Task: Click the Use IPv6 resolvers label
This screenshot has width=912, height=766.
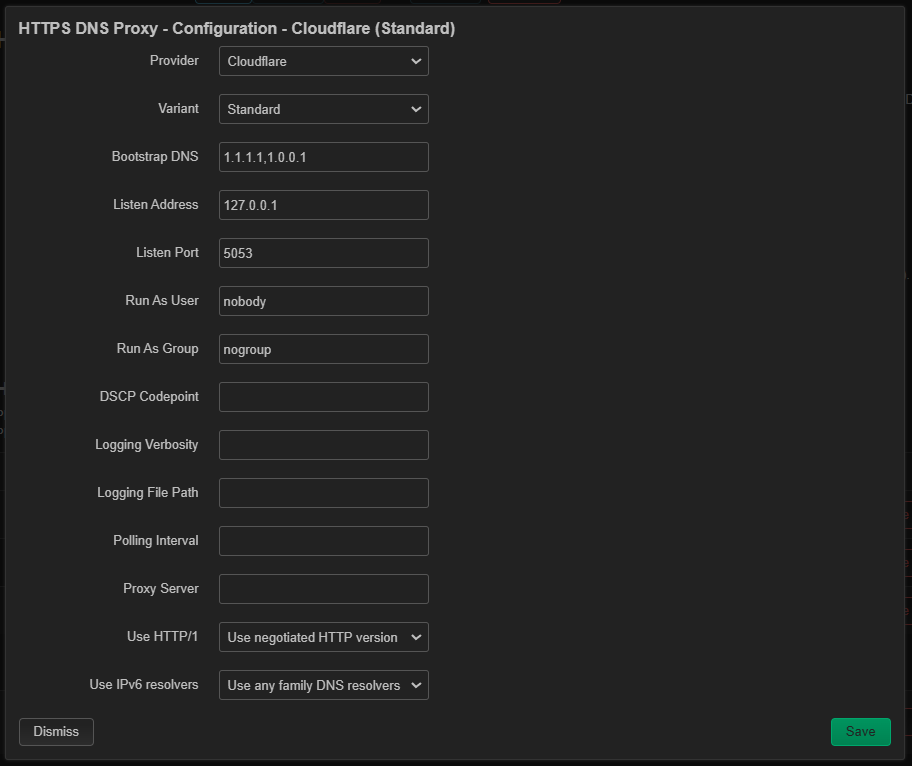Action: 144,685
